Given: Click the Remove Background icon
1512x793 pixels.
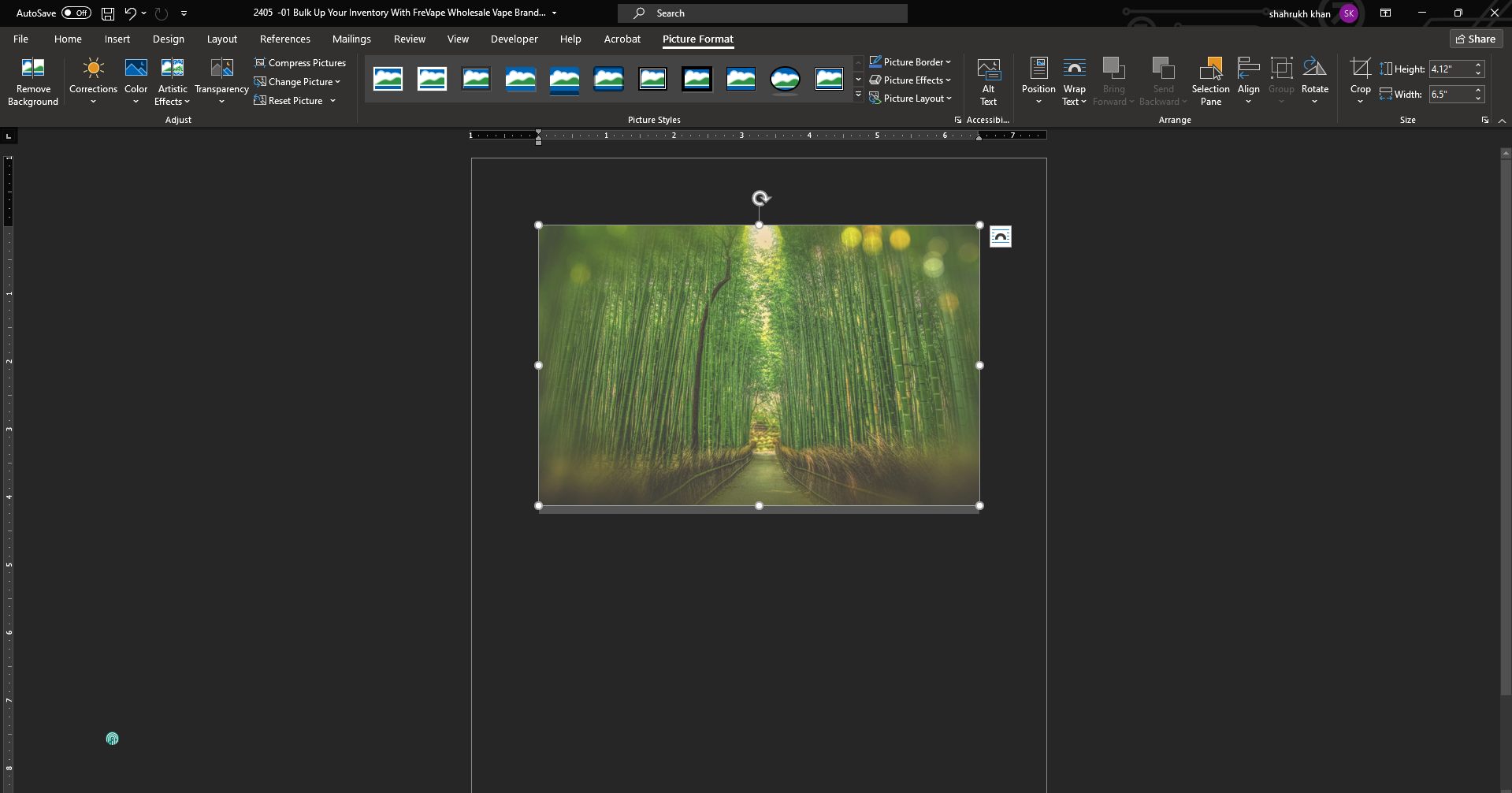Looking at the screenshot, I should [x=33, y=69].
